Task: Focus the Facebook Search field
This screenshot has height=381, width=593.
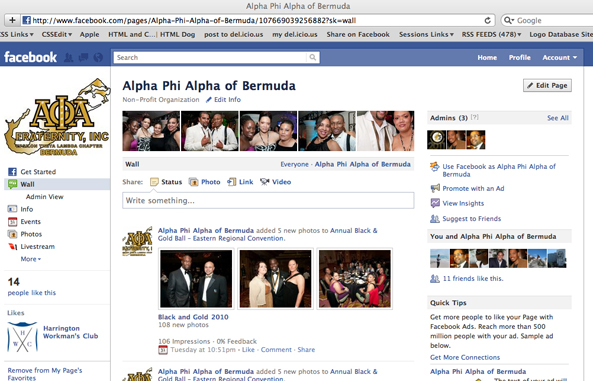Action: coord(210,58)
